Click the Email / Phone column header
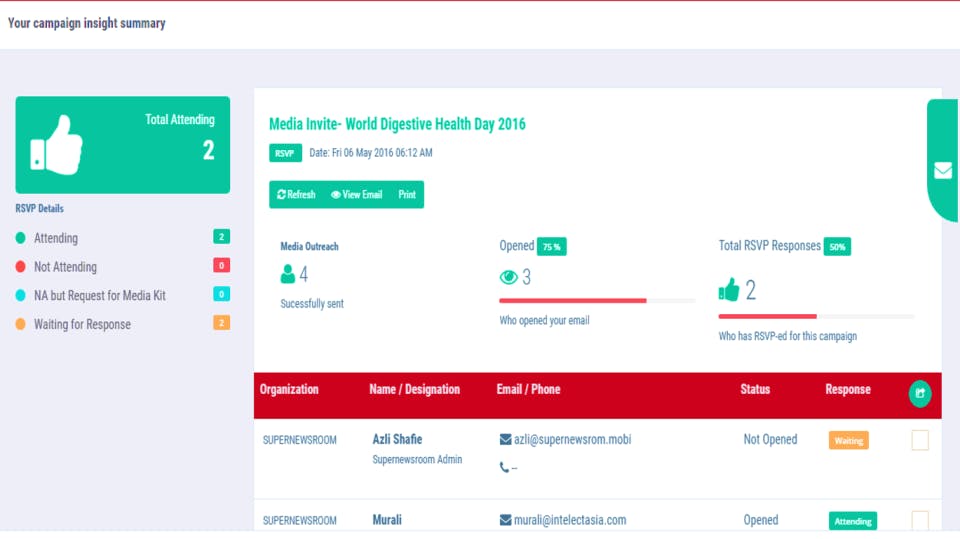This screenshot has height=539, width=960. [528, 390]
